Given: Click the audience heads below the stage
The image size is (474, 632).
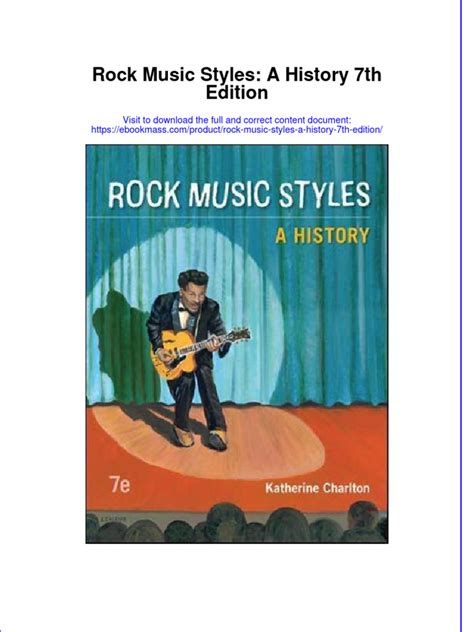Looking at the screenshot, I should pos(237,524).
